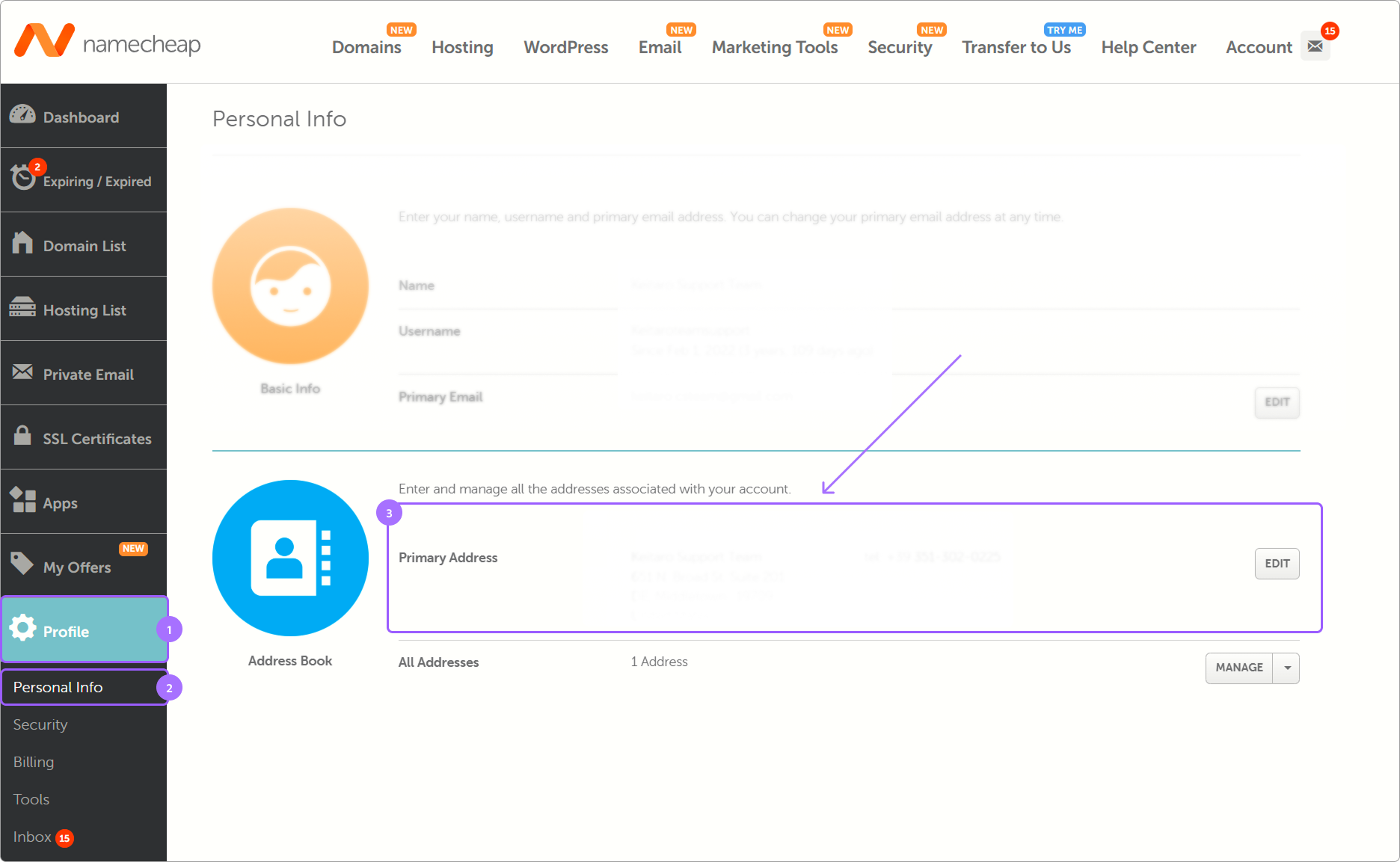Click the Private Email envelope icon
The width and height of the screenshot is (1400, 862).
point(22,372)
